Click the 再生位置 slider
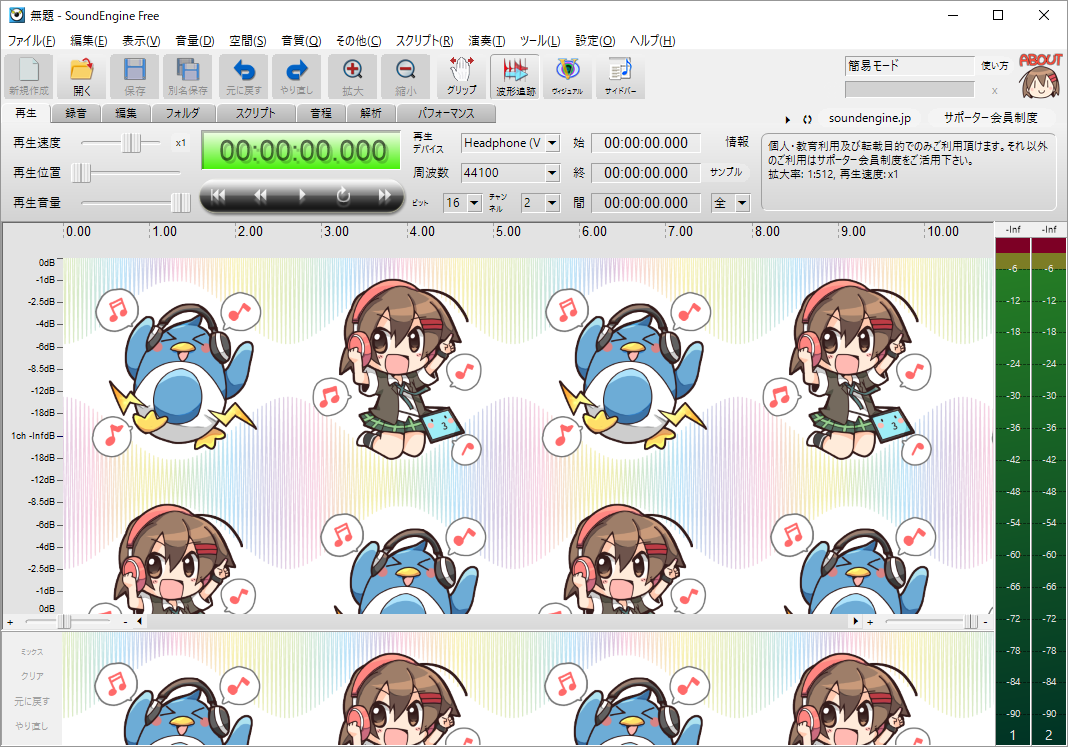The image size is (1068, 747). (x=126, y=173)
